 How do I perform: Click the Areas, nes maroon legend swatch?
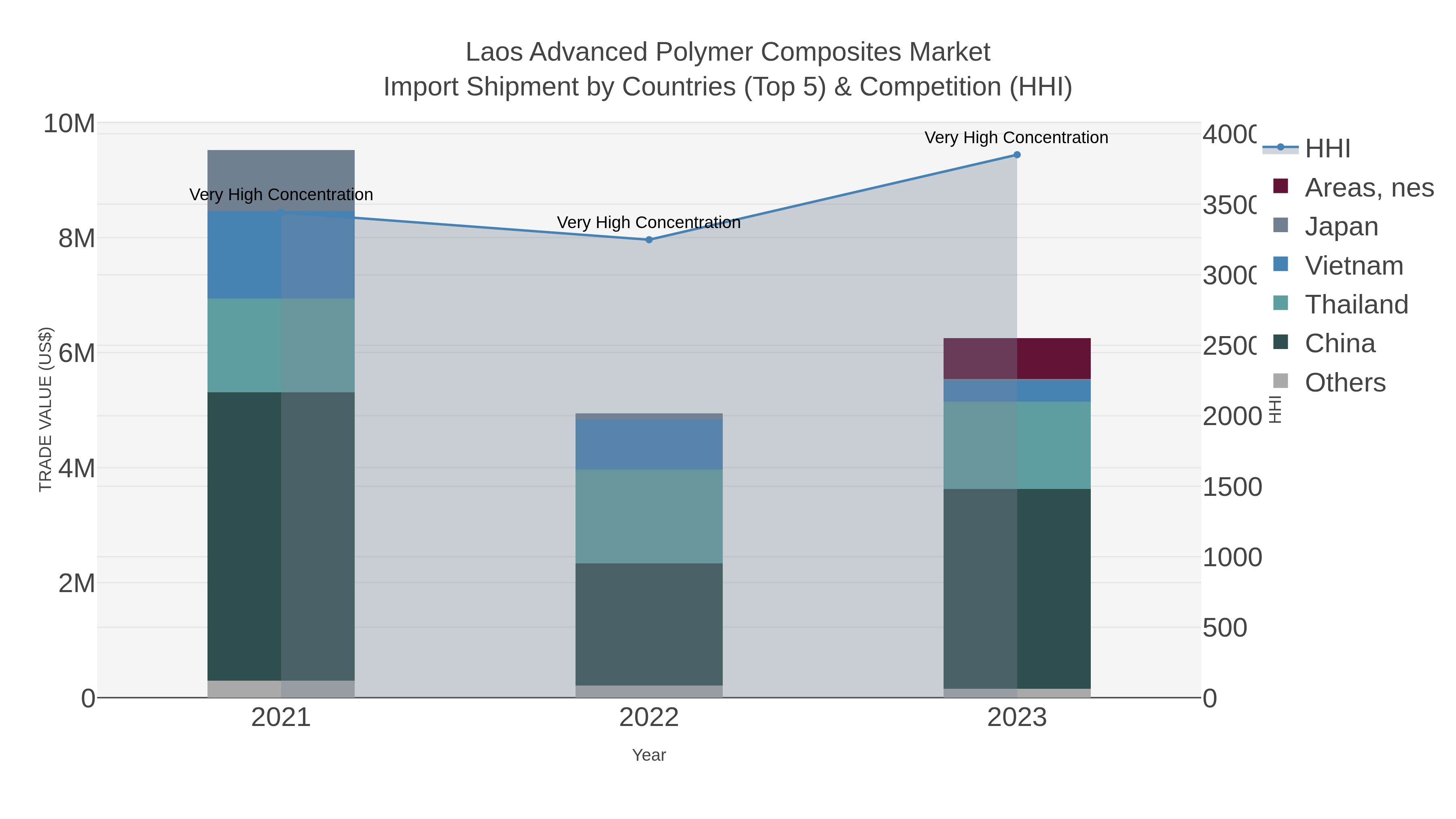click(1280, 186)
